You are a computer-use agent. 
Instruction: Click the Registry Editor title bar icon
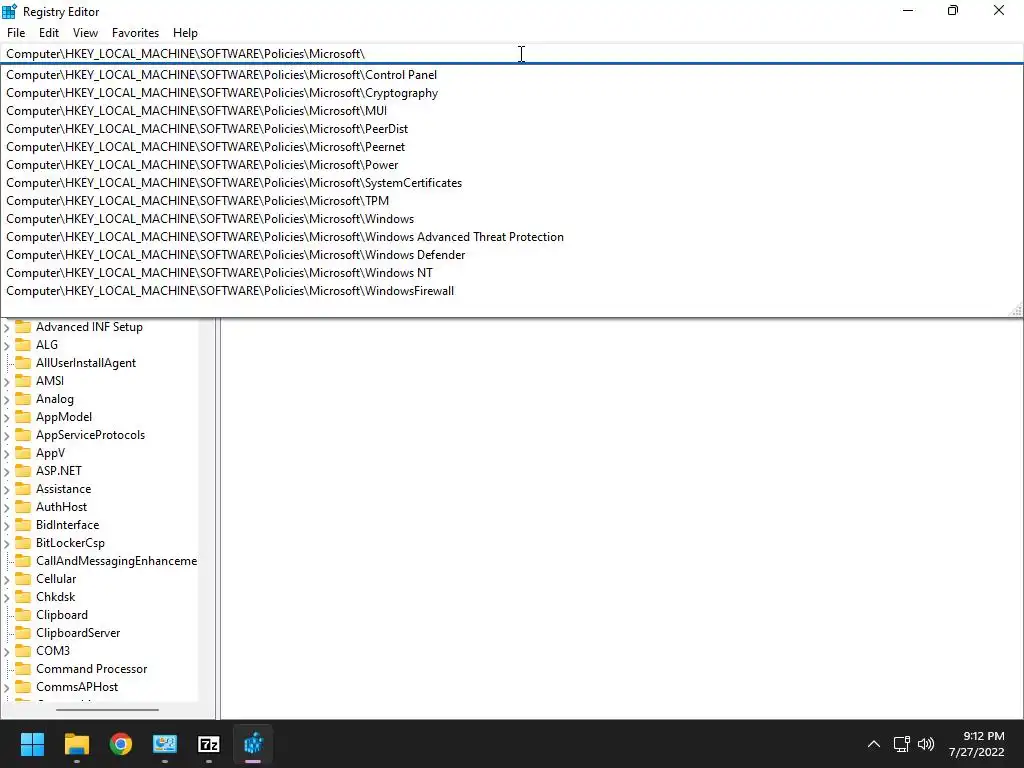coord(9,11)
